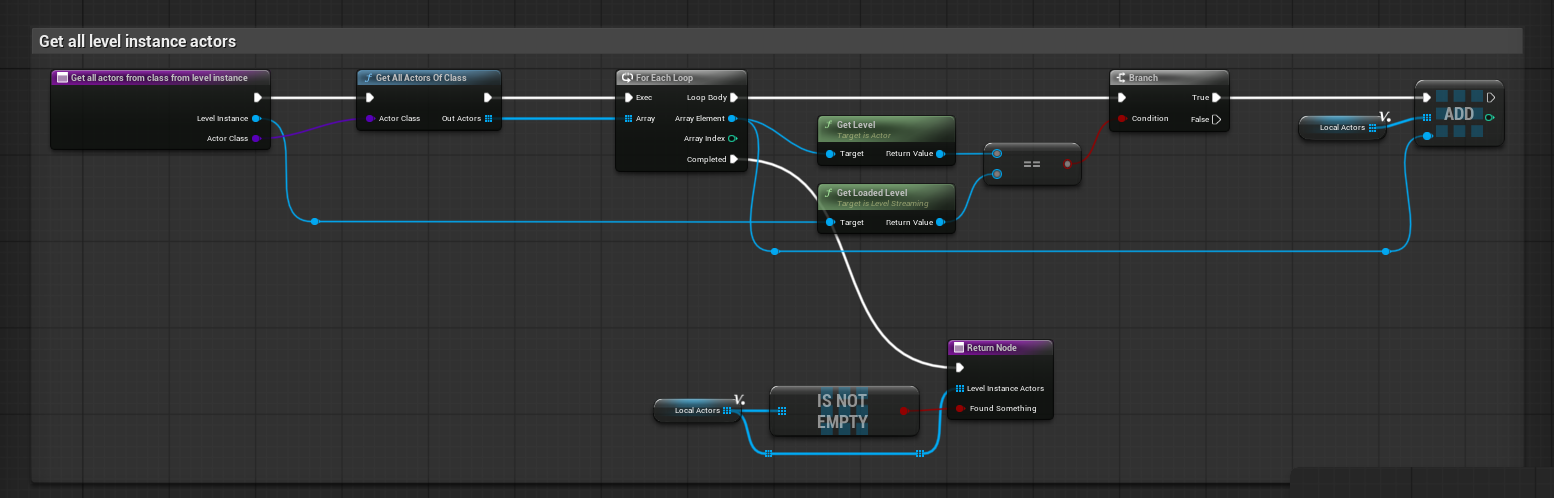This screenshot has width=1554, height=498.
Task: Click the item input pin on ADD node
Action: tap(1428, 134)
